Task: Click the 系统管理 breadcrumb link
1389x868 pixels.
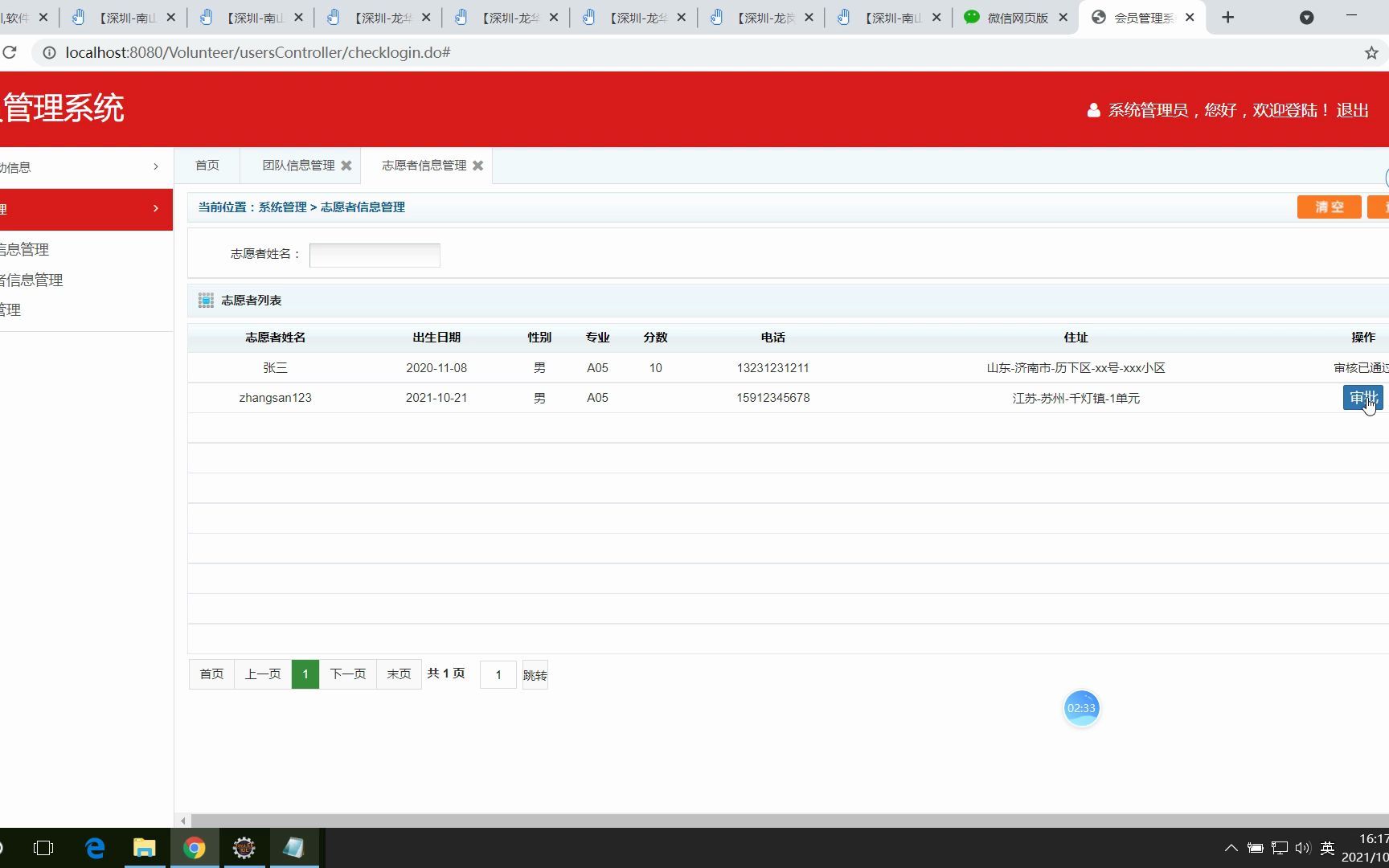Action: [282, 207]
